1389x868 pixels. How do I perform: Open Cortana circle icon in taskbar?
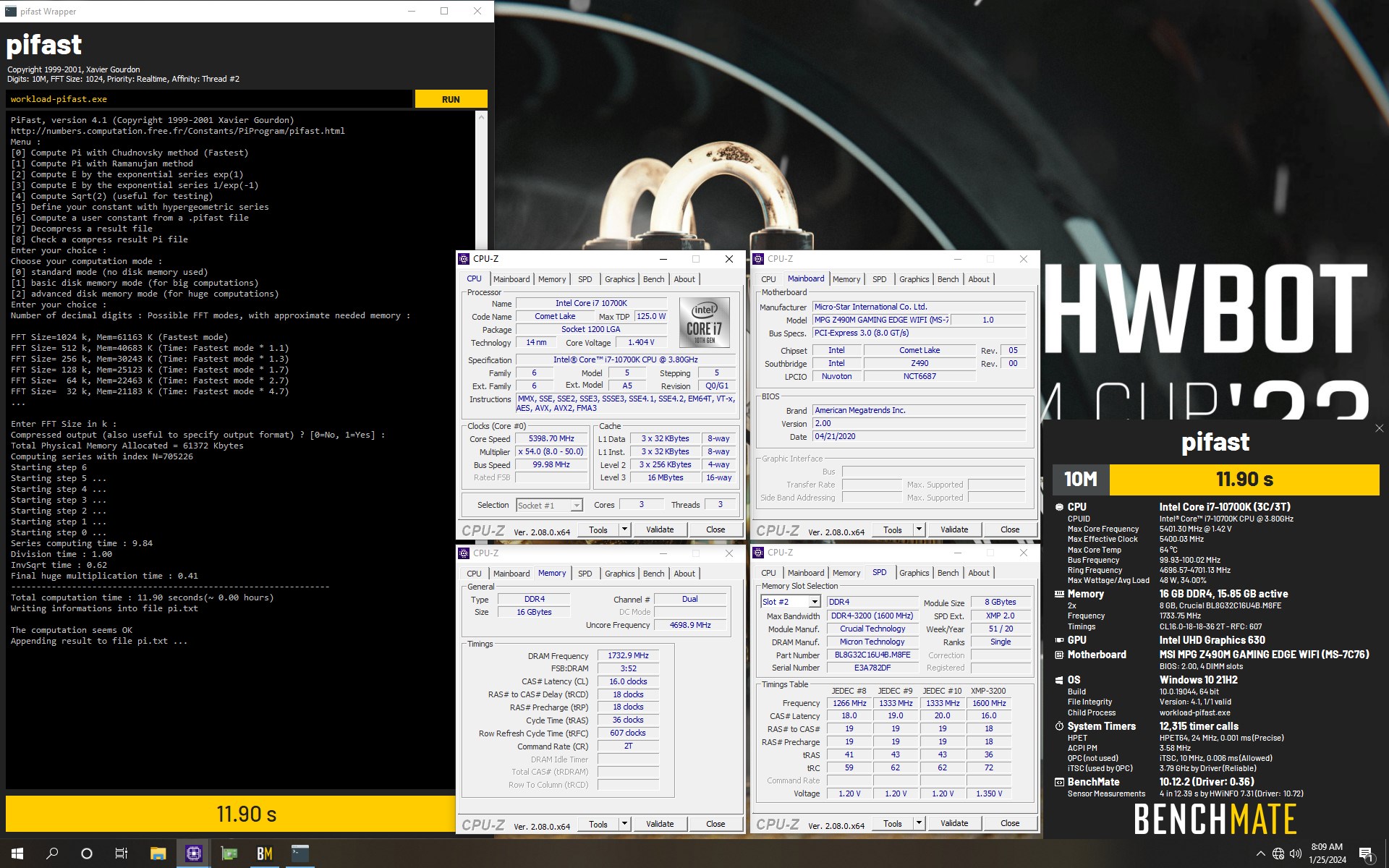tap(87, 854)
